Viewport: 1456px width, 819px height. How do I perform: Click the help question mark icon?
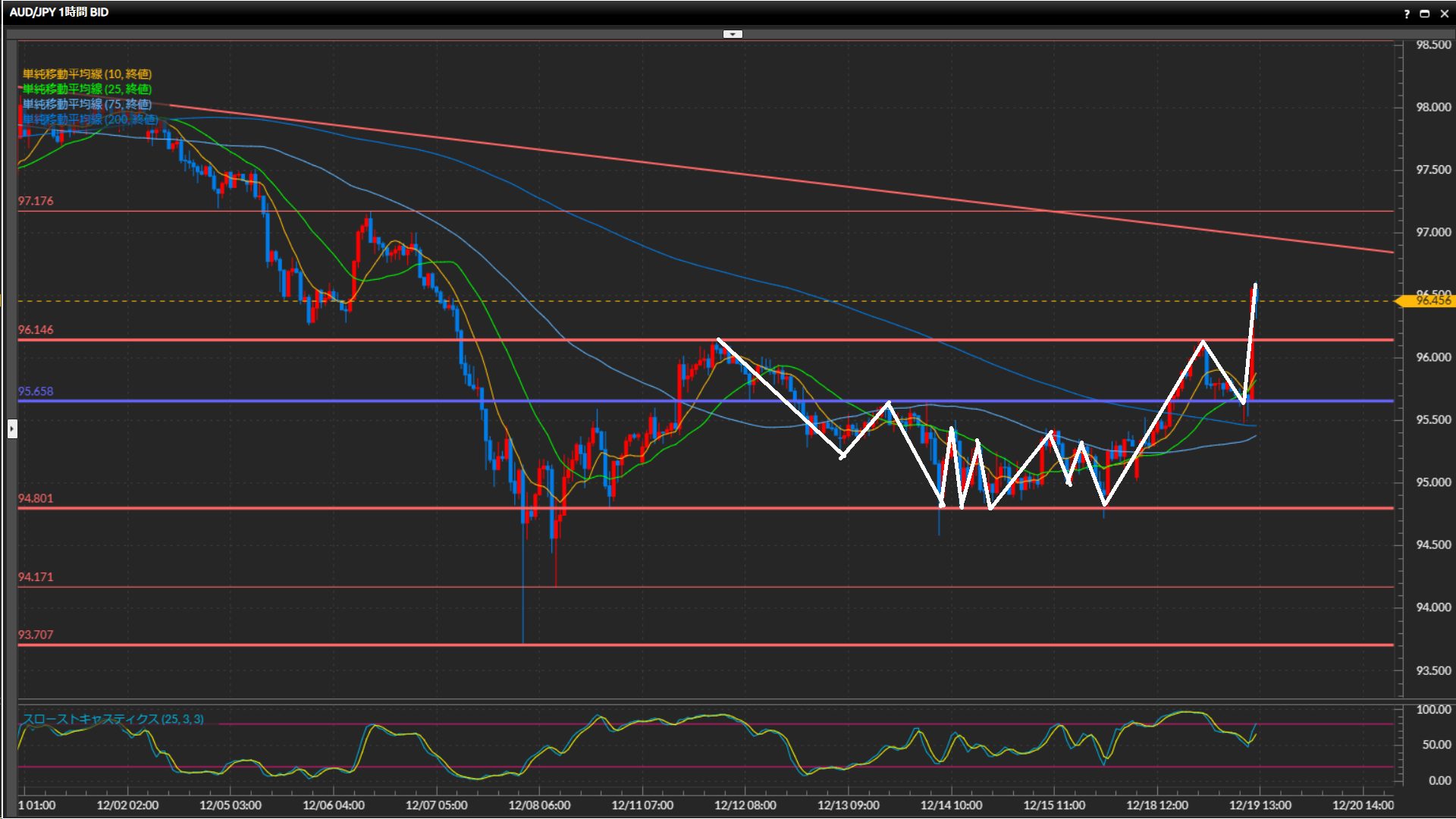click(x=1407, y=14)
